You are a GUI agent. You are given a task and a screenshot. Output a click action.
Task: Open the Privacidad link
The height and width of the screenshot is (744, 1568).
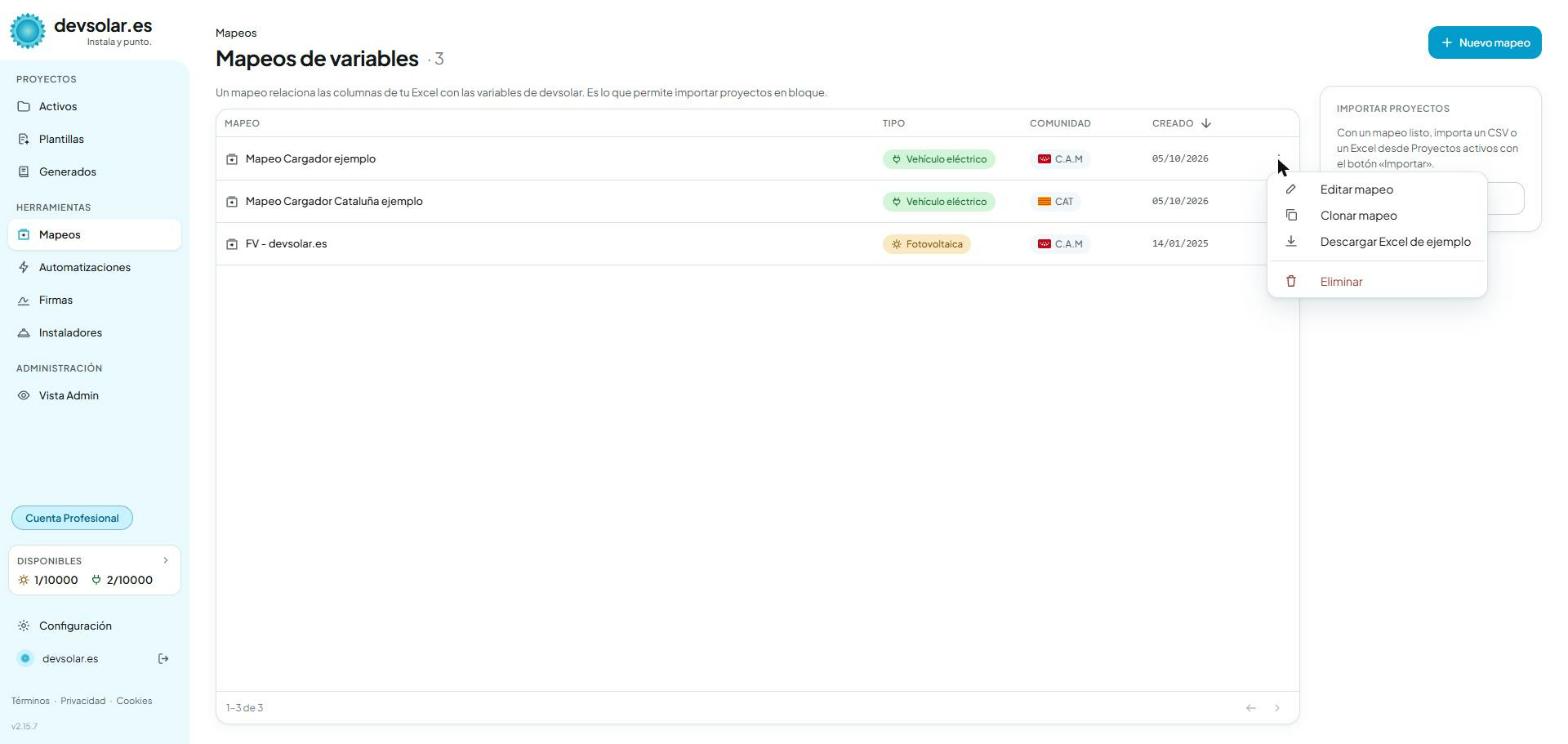tap(83, 701)
